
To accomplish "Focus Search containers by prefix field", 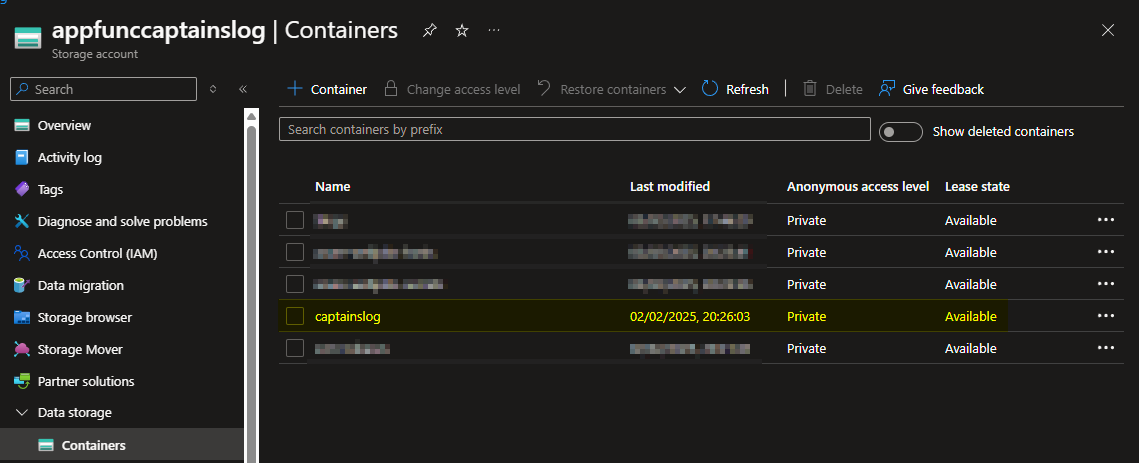I will click(x=575, y=129).
